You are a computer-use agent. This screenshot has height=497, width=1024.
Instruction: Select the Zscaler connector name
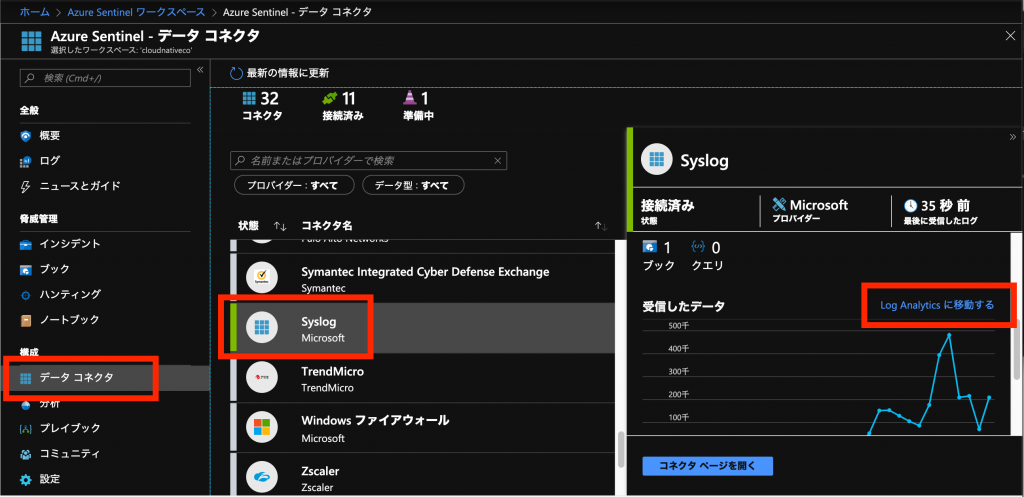coord(320,471)
